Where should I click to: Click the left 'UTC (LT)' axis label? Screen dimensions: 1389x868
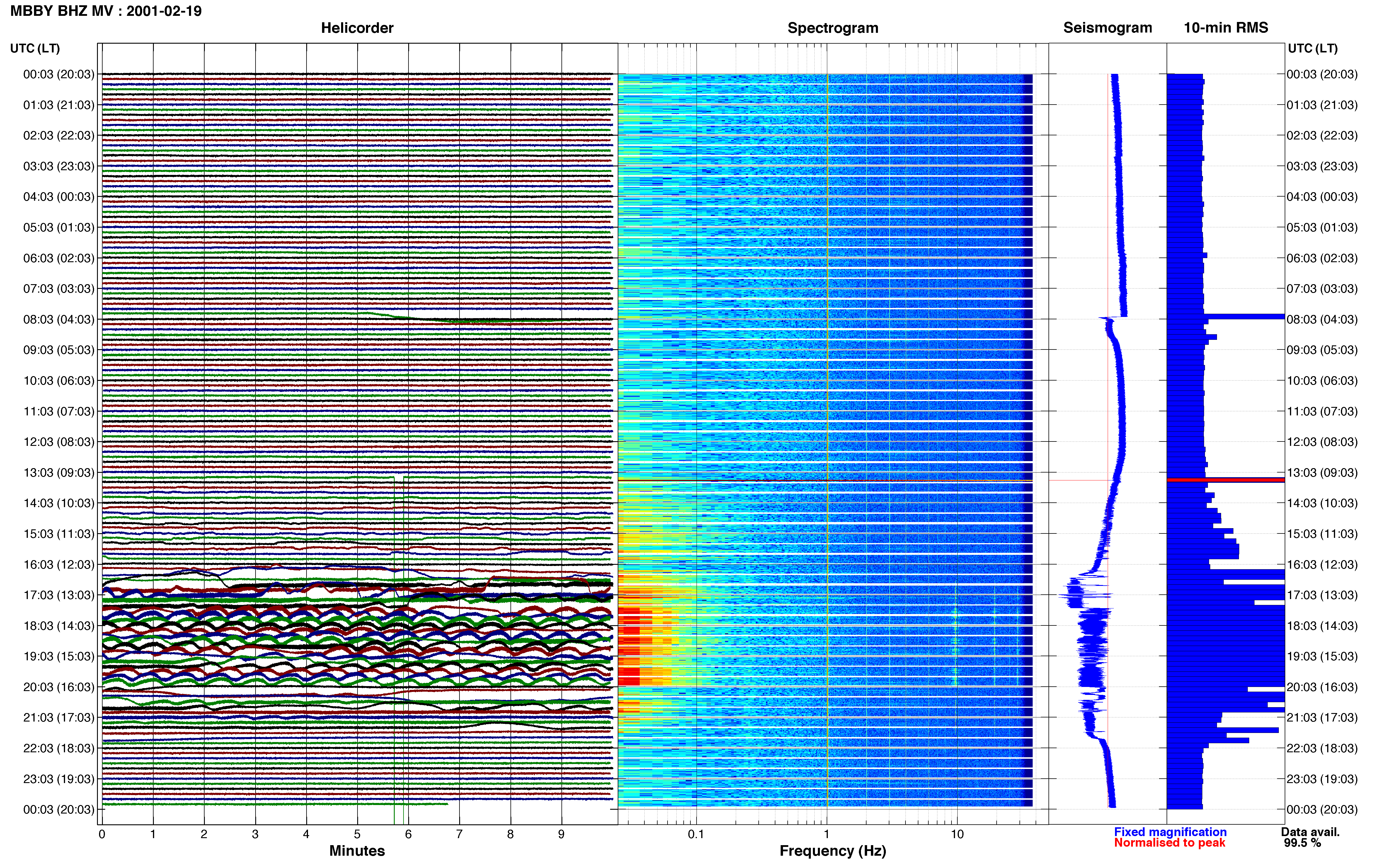[35, 48]
